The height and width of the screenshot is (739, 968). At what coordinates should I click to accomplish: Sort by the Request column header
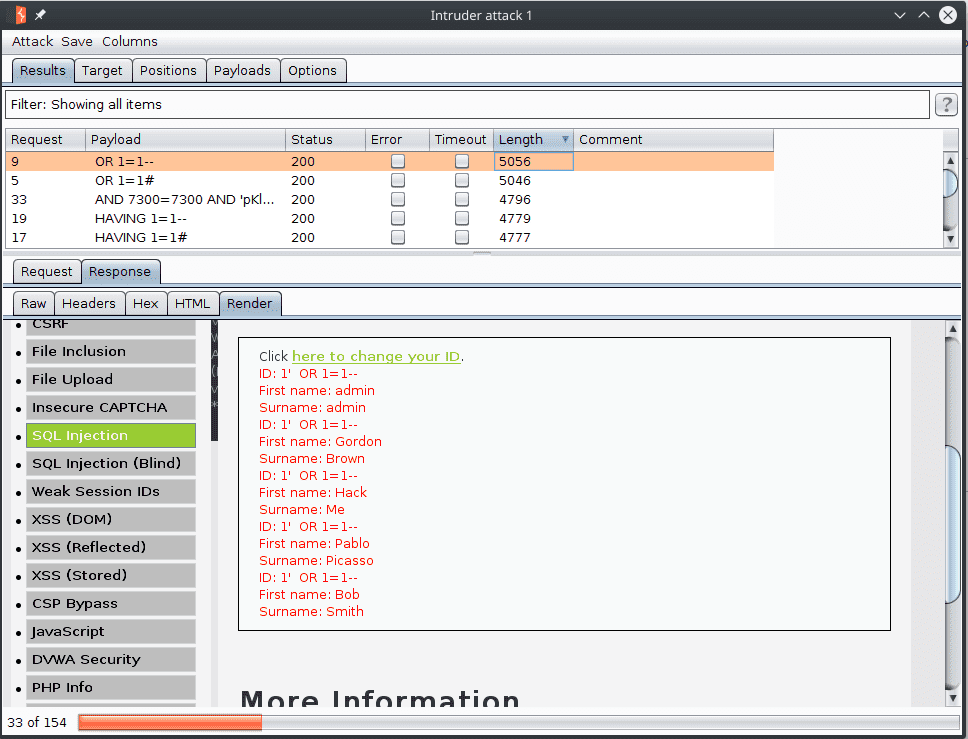coord(46,140)
